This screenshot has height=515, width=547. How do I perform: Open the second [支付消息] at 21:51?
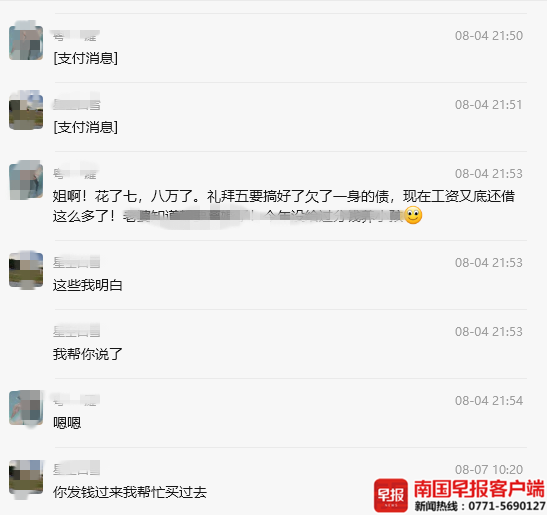85,127
